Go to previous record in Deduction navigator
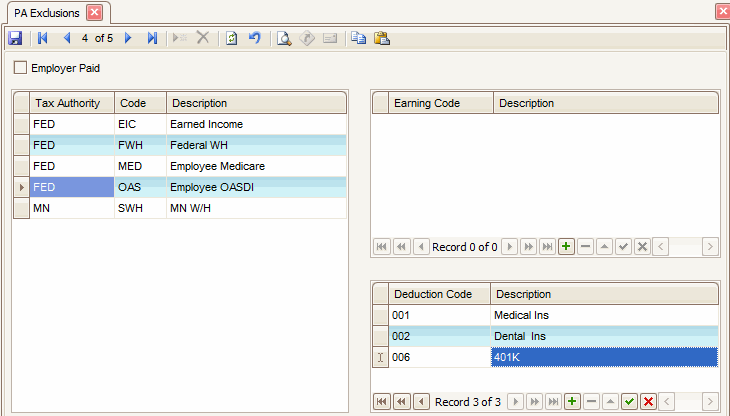 (x=420, y=401)
